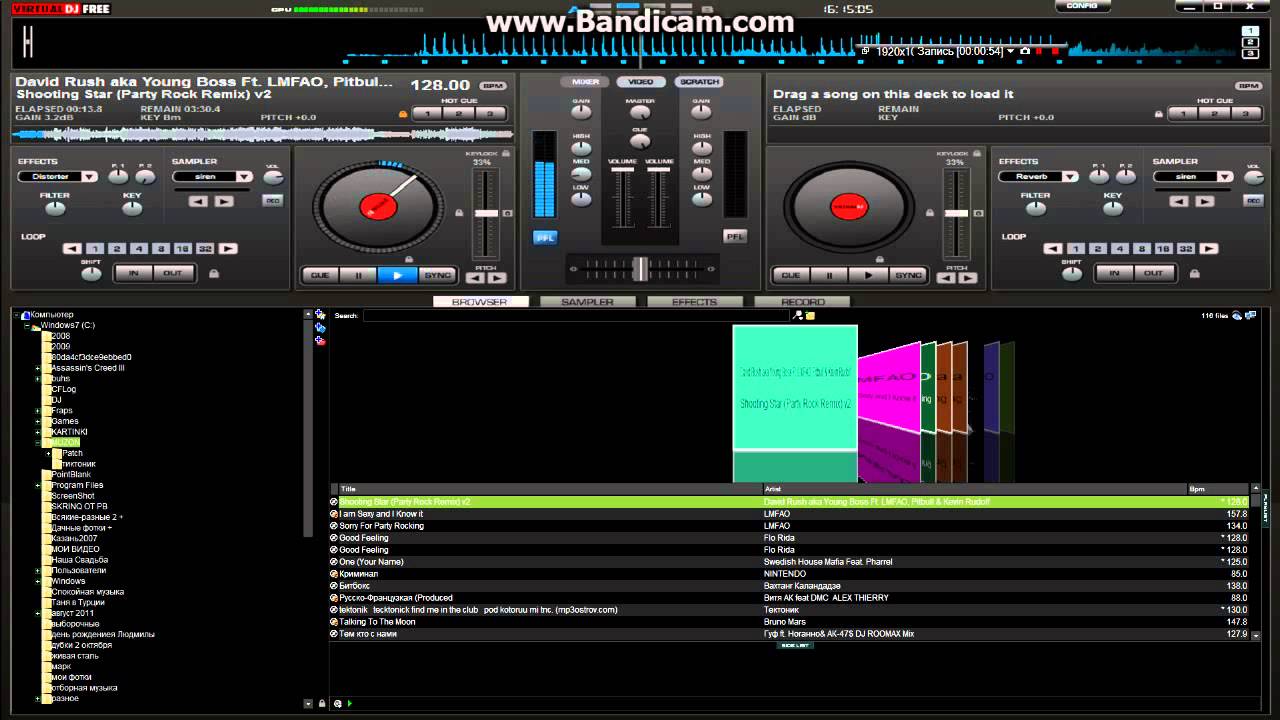Image resolution: width=1280 pixels, height=720 pixels.
Task: Click the left deck pitch slider handle
Action: tap(486, 213)
